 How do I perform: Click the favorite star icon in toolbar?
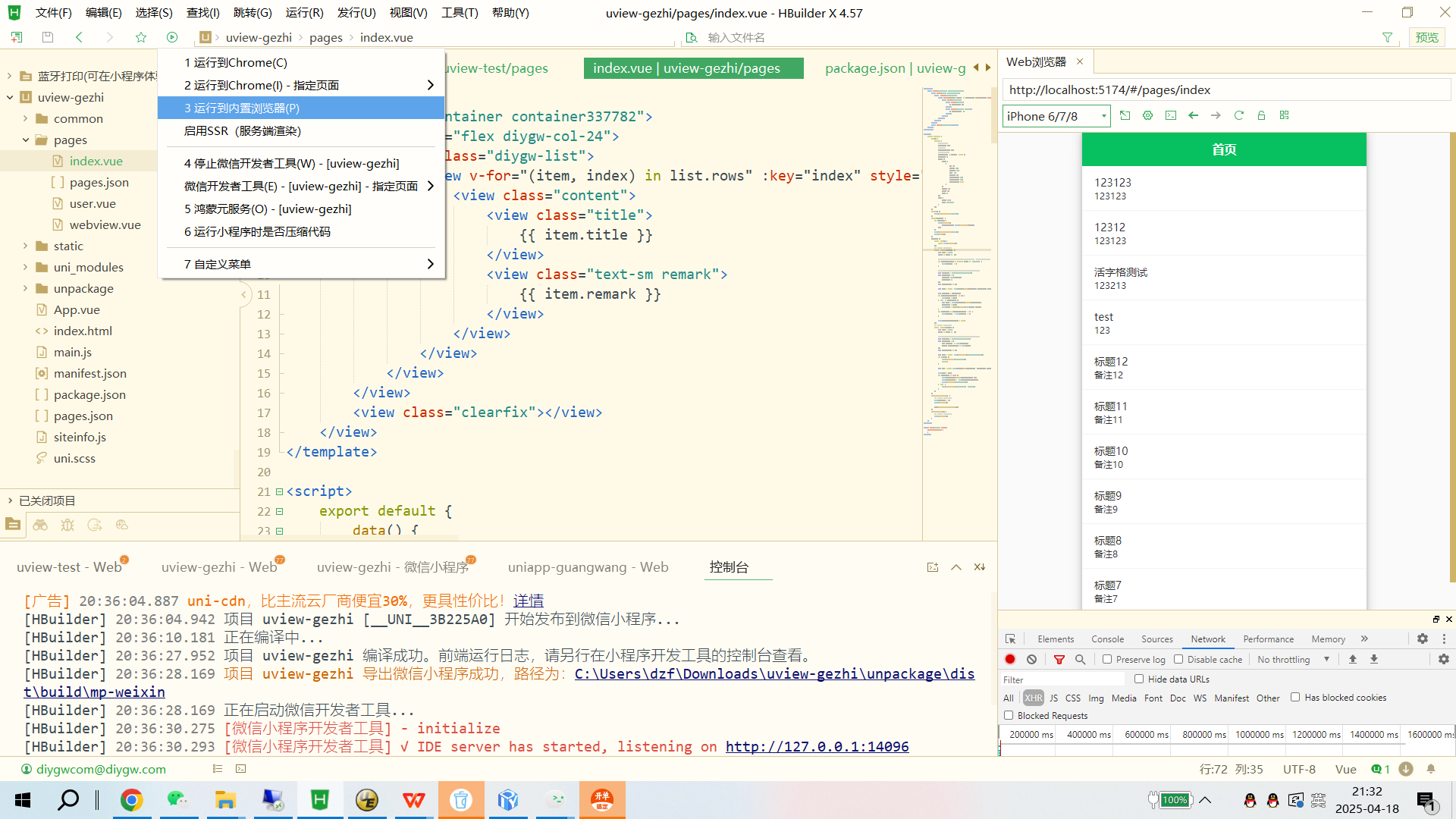click(x=141, y=37)
